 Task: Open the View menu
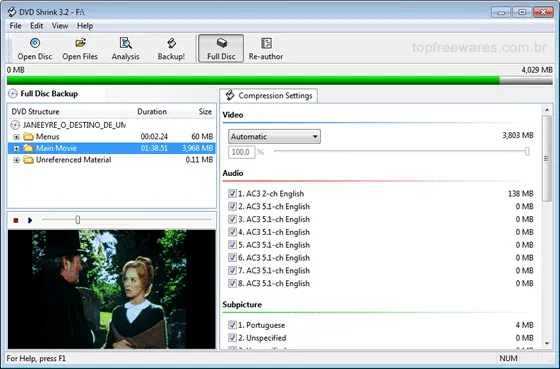click(60, 26)
